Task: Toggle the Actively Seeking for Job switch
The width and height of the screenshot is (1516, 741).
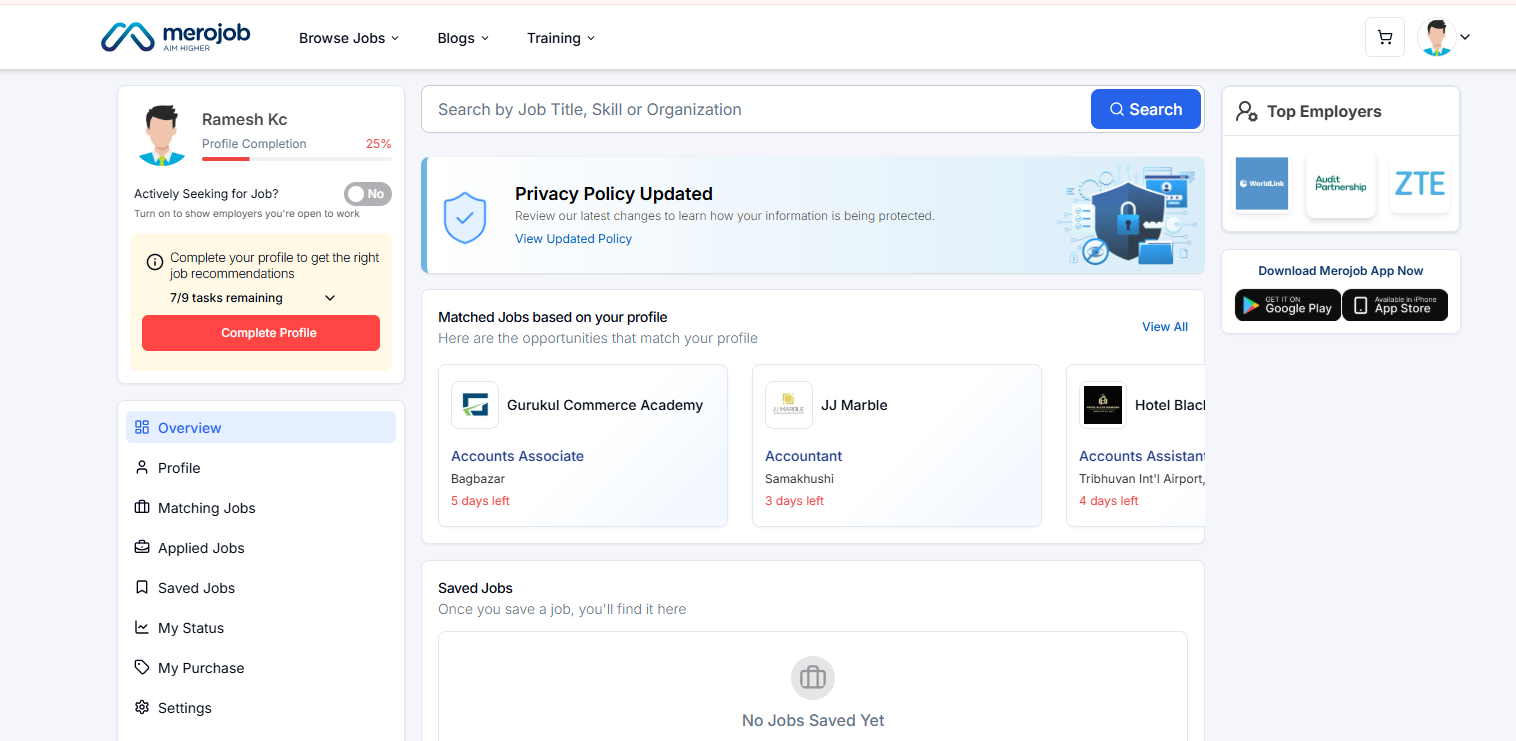Action: coord(367,194)
